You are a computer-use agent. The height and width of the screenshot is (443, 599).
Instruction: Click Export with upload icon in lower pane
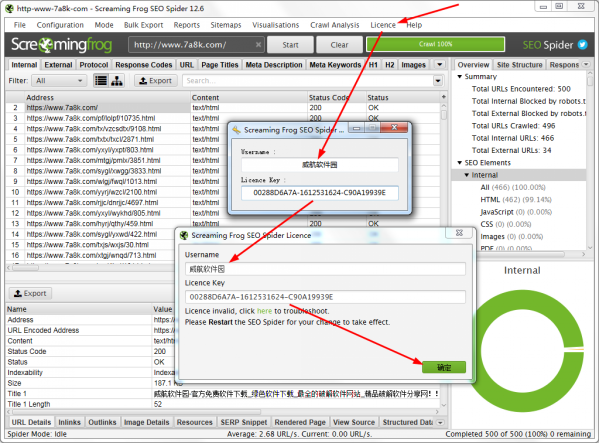(x=30, y=293)
